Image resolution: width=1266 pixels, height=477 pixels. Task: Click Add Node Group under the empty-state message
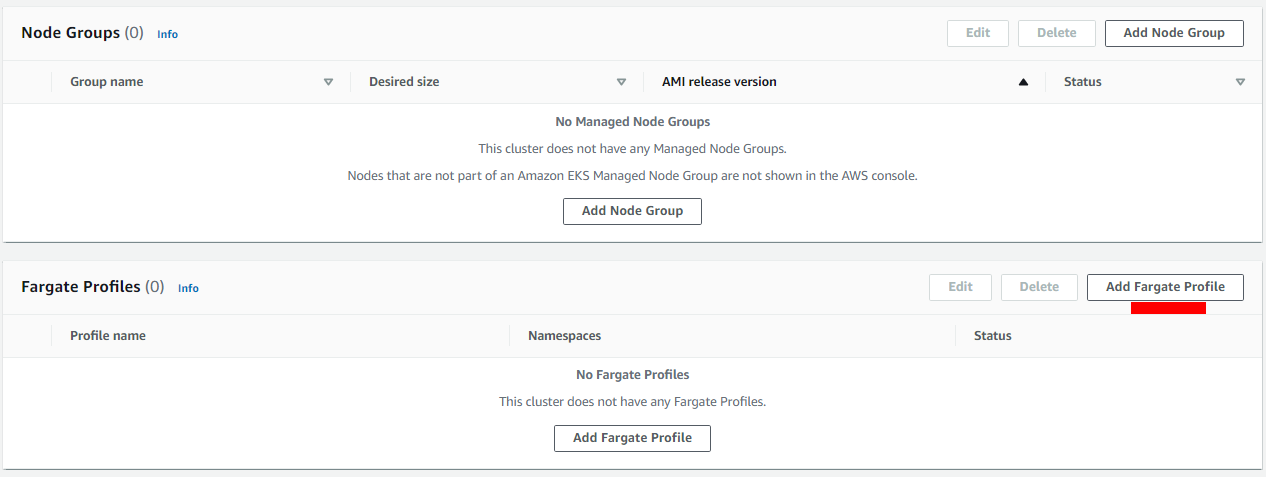[632, 211]
